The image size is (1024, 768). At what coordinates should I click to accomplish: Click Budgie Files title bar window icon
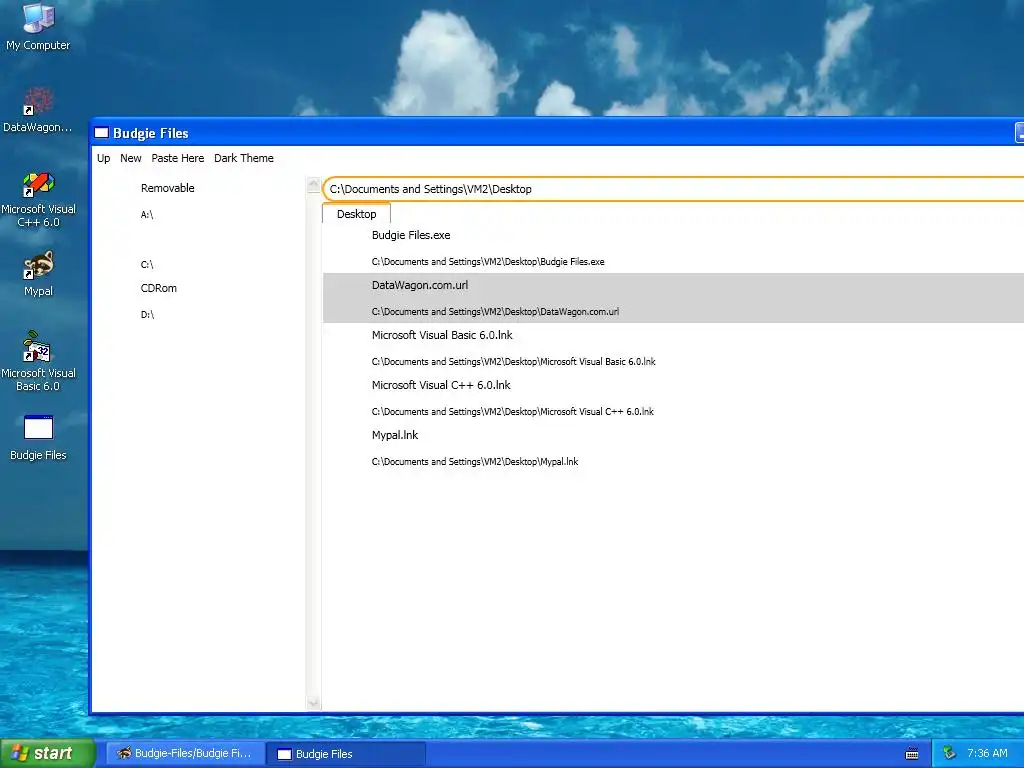101,133
